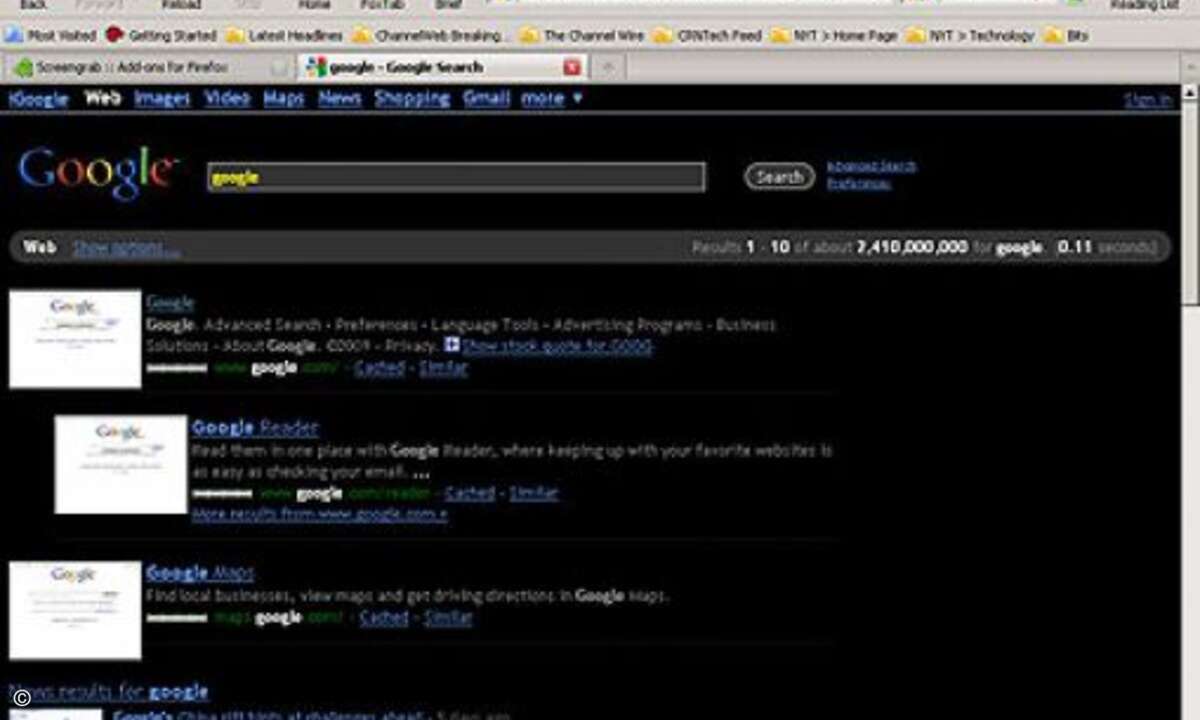This screenshot has width=1200, height=720.
Task: Open the NYT > Technology bookmark
Action: pos(970,35)
